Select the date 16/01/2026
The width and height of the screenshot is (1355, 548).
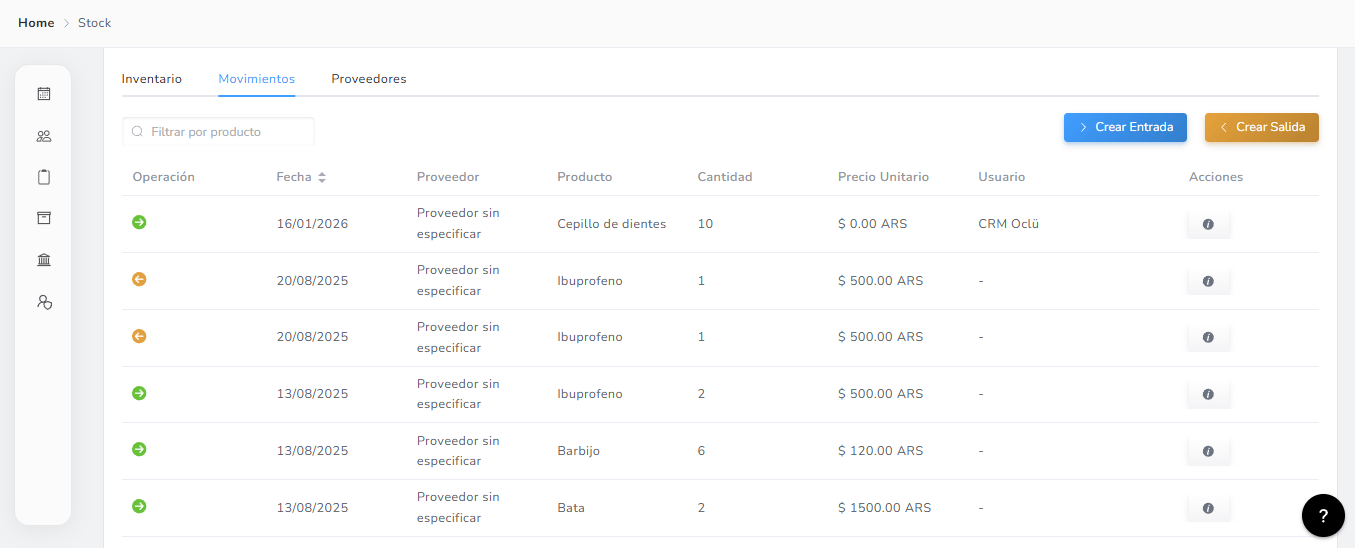pyautogui.click(x=313, y=224)
